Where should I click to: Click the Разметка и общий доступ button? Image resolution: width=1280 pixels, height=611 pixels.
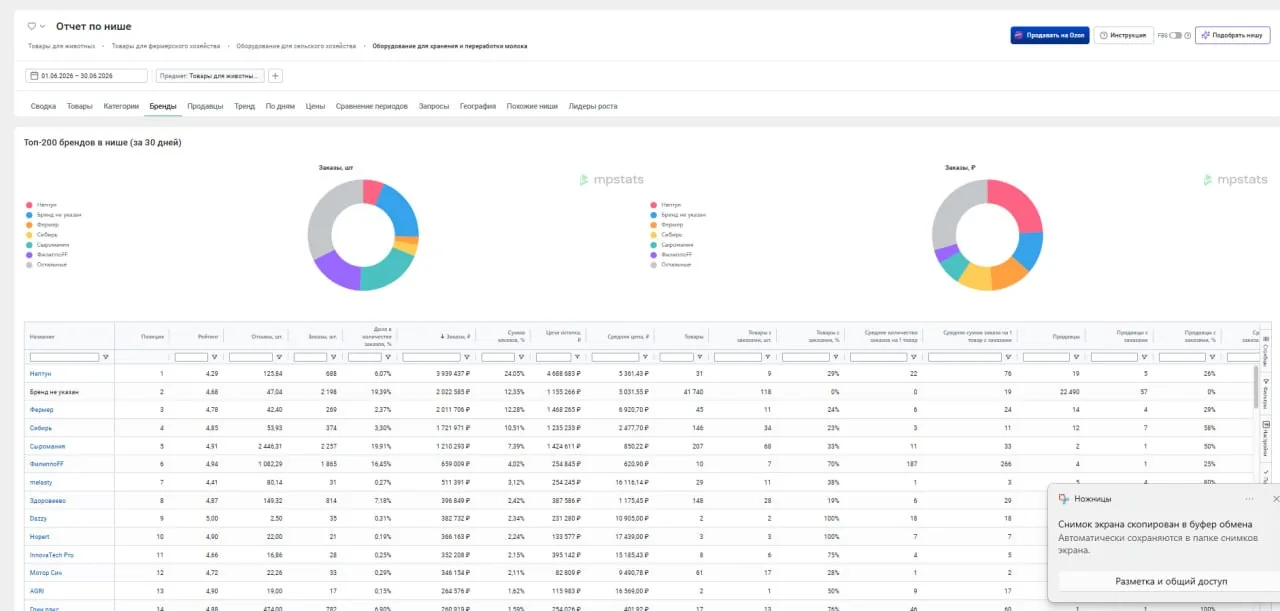(x=1170, y=581)
